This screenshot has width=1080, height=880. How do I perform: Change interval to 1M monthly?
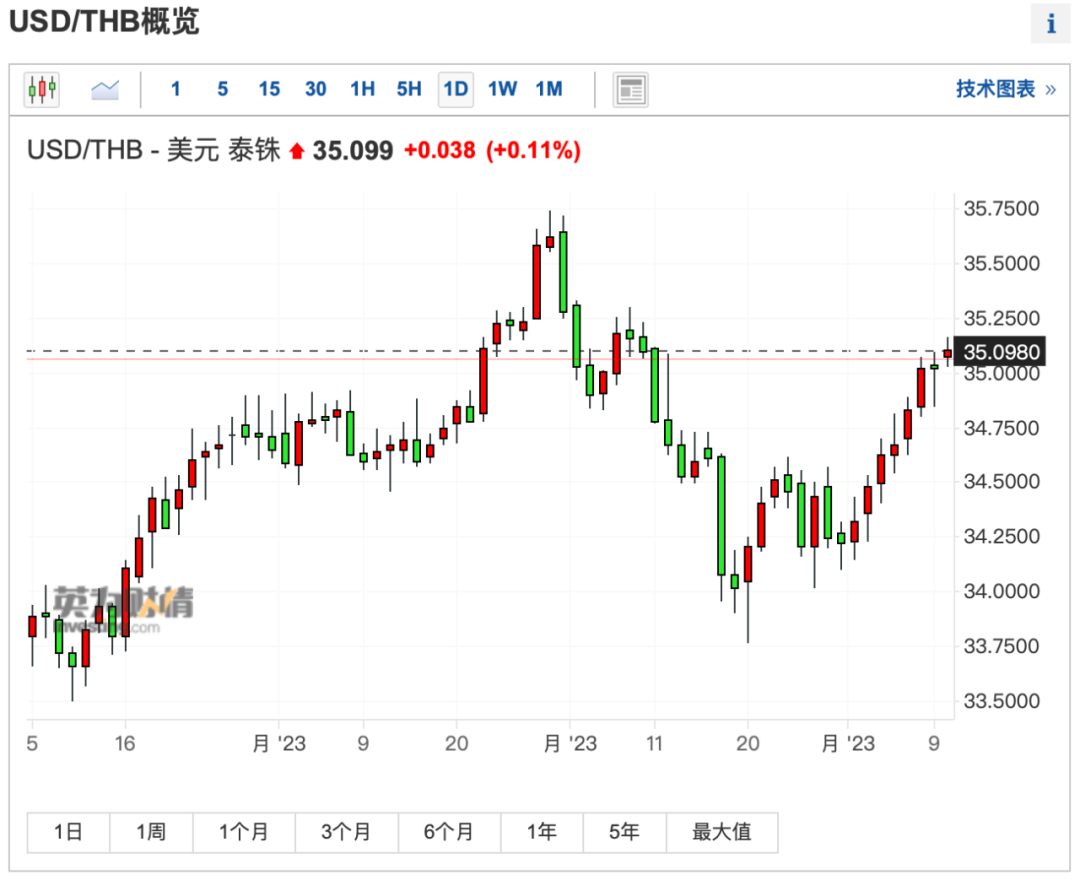coord(549,89)
